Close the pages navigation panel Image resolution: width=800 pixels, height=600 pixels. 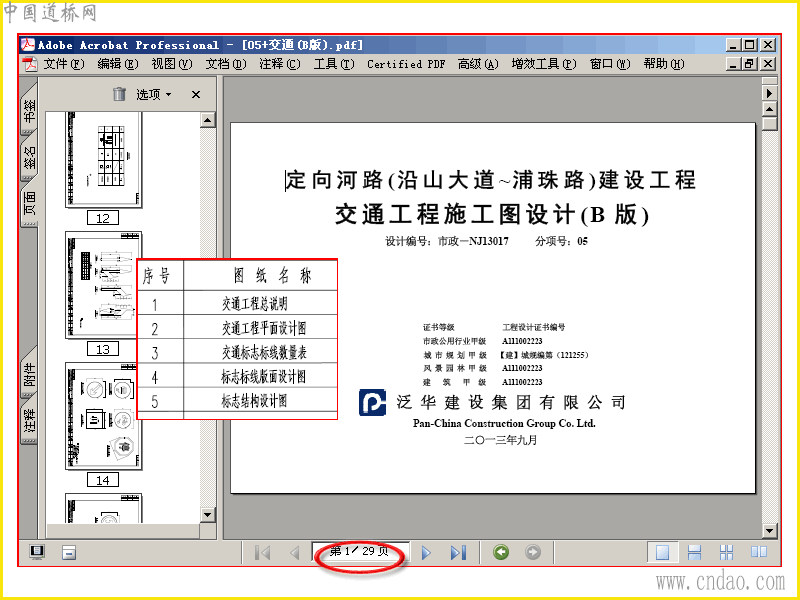pyautogui.click(x=196, y=94)
